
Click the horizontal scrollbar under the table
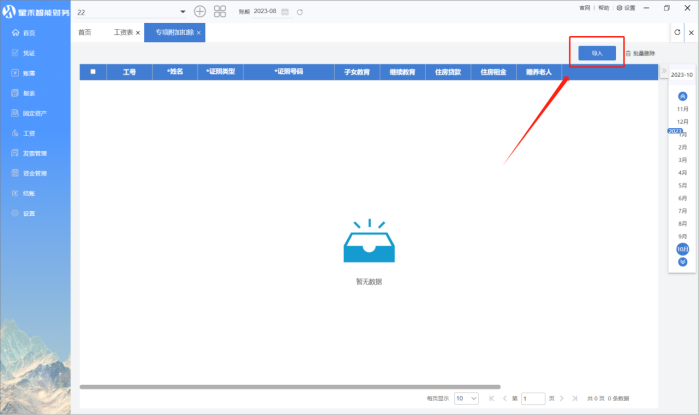tap(290, 386)
